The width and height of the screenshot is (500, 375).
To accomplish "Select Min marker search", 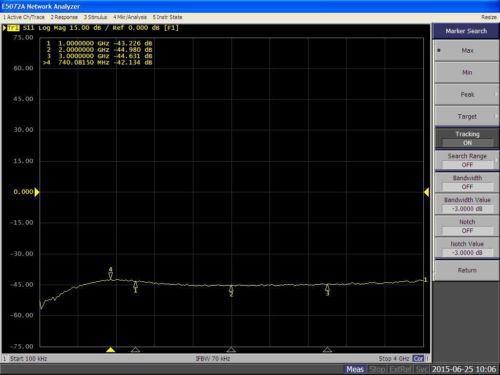I will [x=467, y=72].
